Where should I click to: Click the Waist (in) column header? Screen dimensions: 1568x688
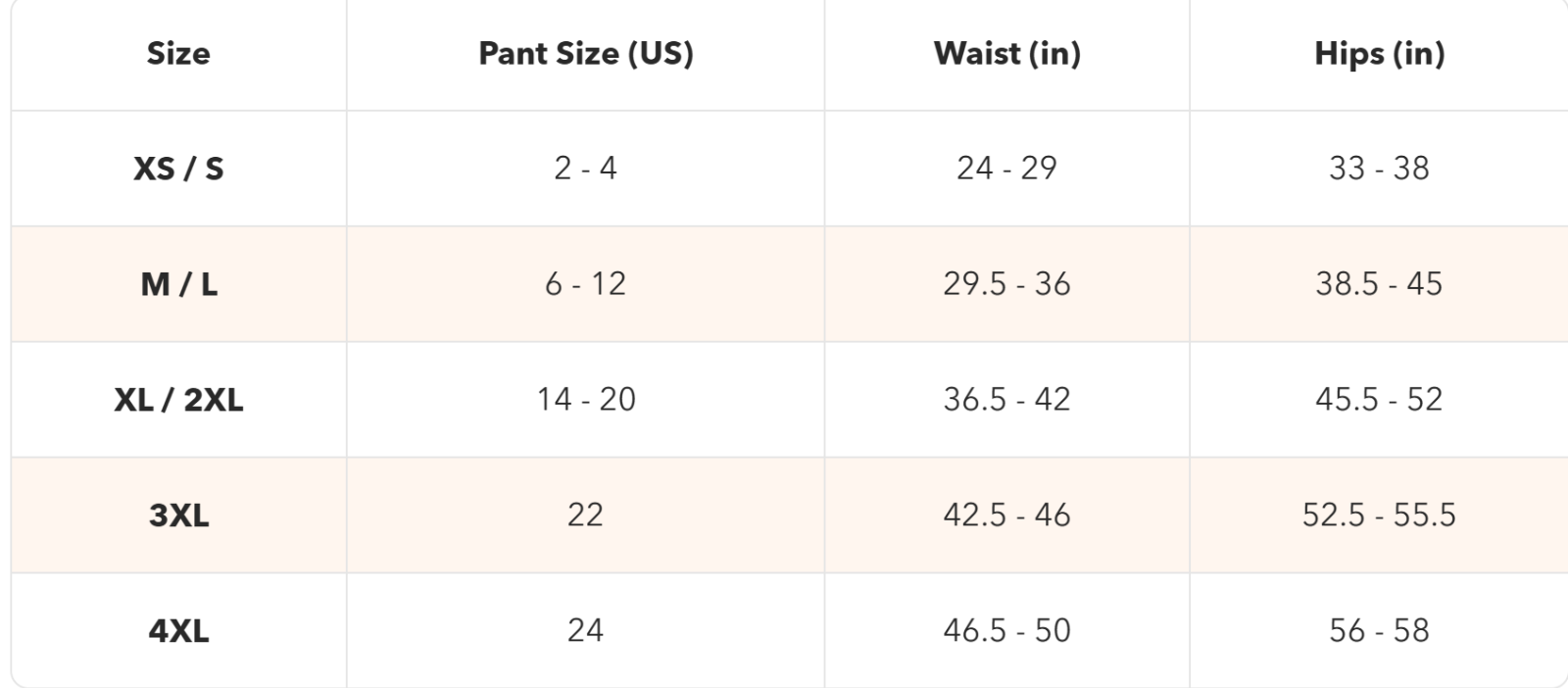tap(1007, 53)
